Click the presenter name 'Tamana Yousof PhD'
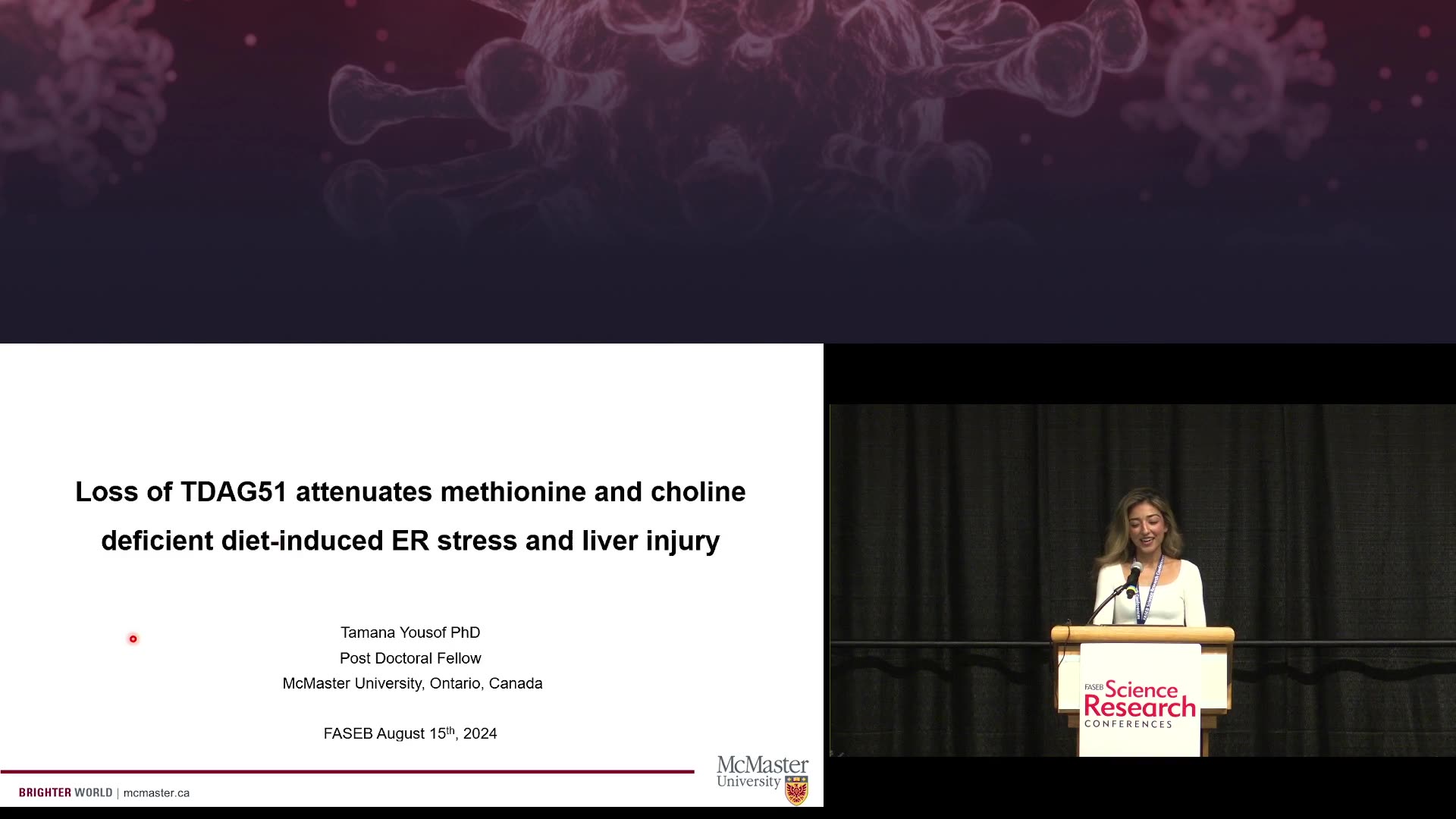Viewport: 1456px width, 819px height. 410,632
